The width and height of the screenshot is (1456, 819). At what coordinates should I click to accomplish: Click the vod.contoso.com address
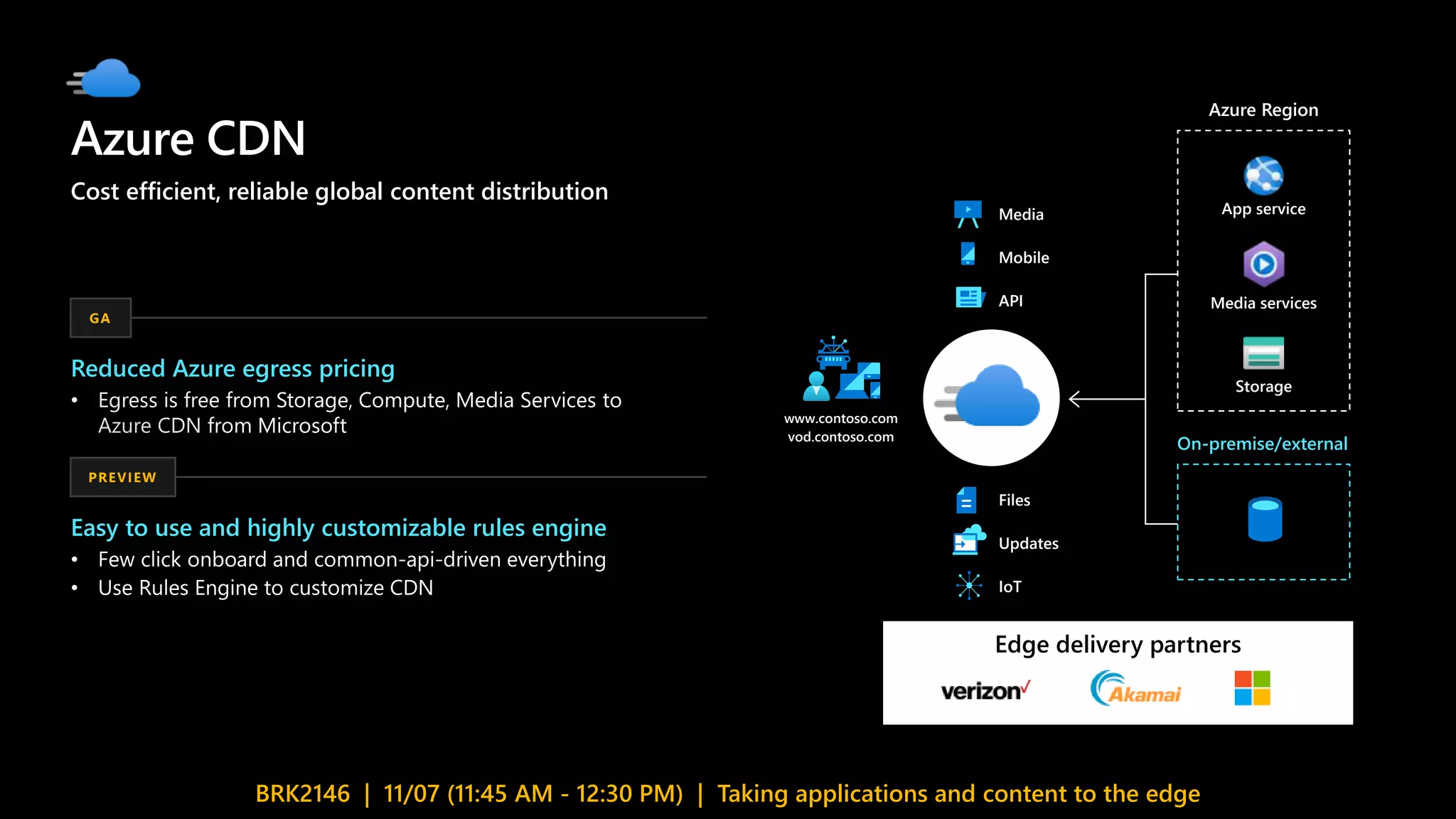[841, 437]
